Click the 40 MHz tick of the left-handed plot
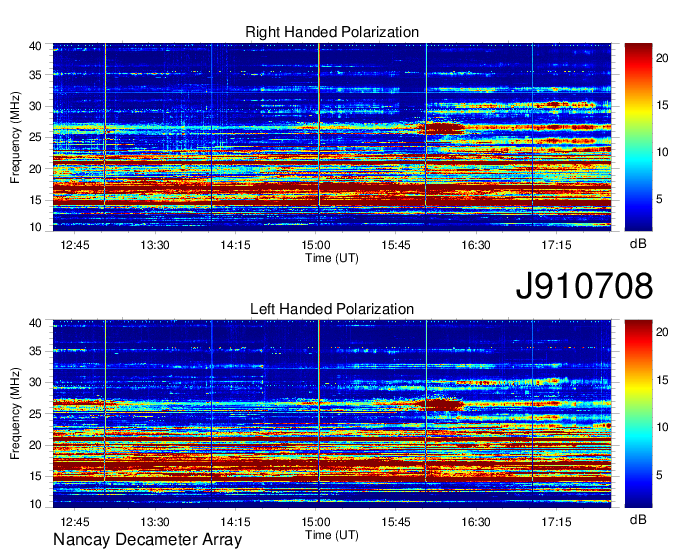Viewport: 680px width, 552px height. click(35, 323)
